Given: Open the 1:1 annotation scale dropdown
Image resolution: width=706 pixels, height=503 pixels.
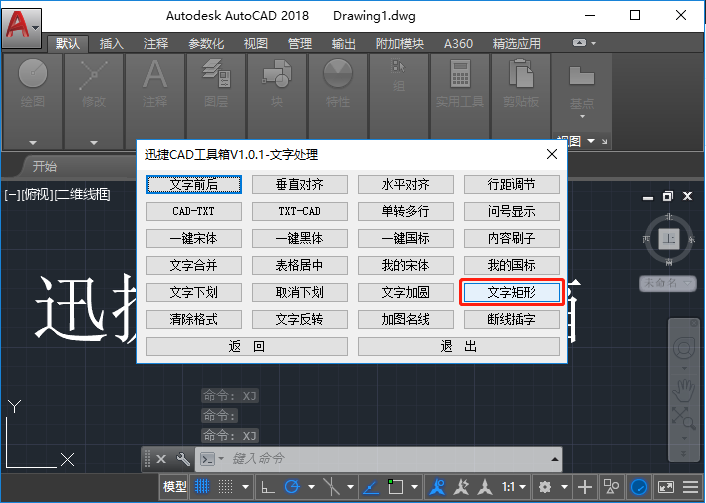Looking at the screenshot, I should pyautogui.click(x=514, y=487).
